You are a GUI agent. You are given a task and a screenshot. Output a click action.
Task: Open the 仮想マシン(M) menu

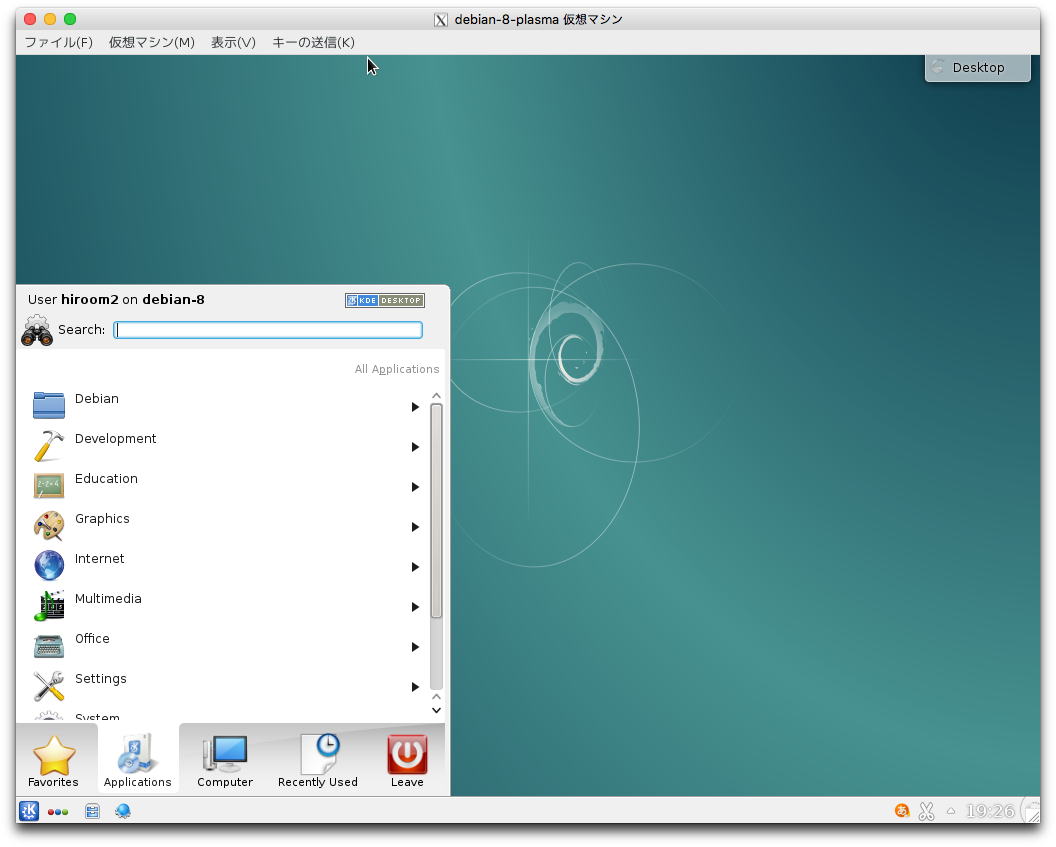point(152,42)
